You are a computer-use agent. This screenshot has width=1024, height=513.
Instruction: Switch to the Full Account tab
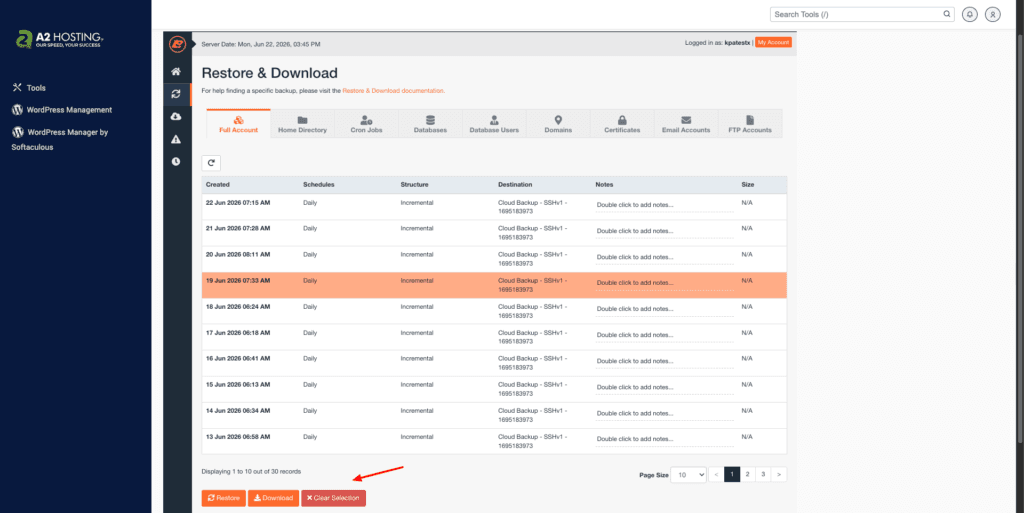click(238, 123)
